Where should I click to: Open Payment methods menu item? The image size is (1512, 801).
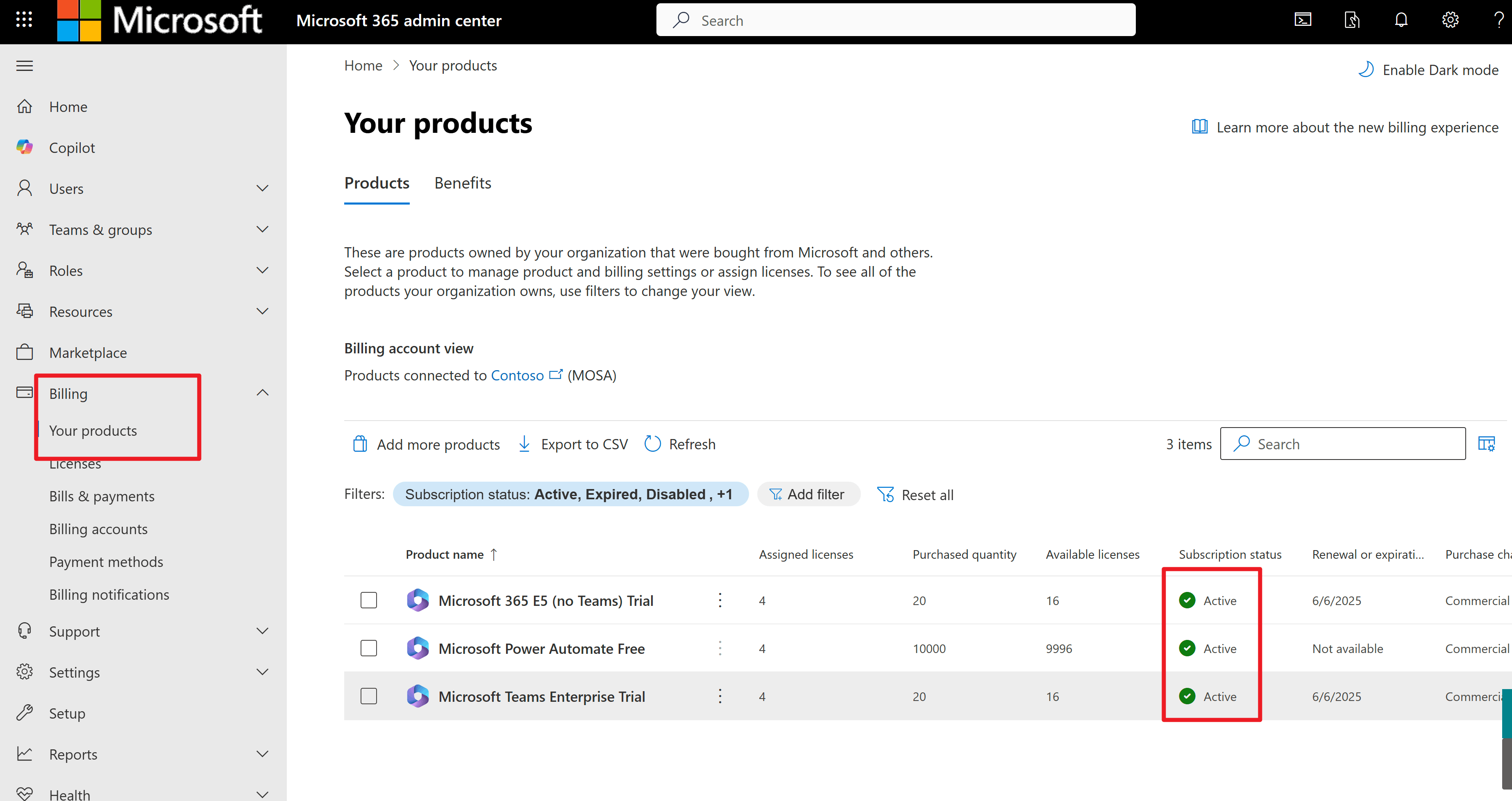coord(106,562)
